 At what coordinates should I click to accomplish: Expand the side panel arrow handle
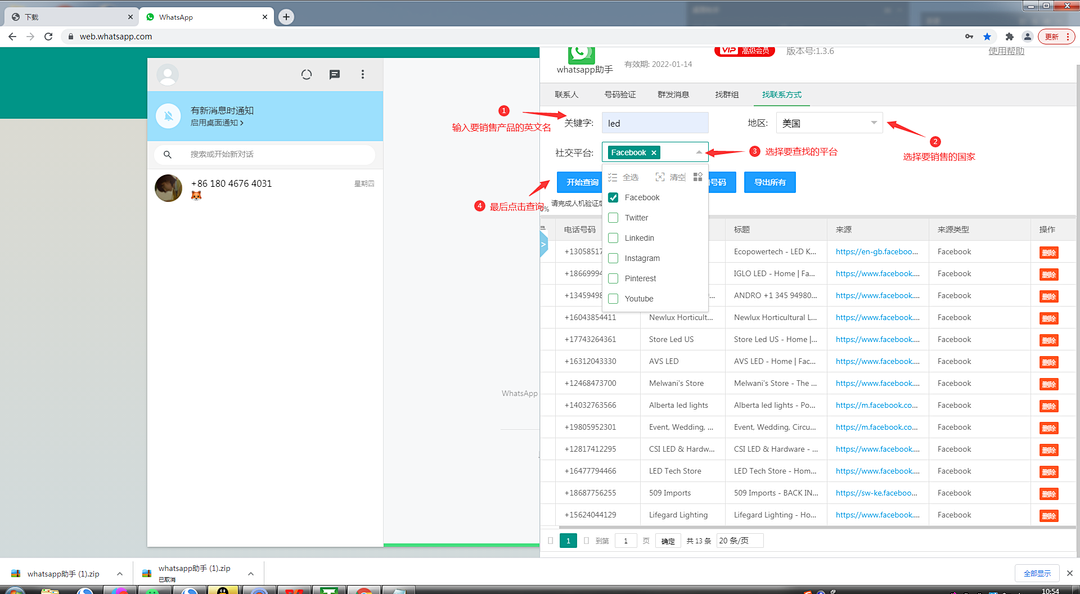(x=543, y=244)
